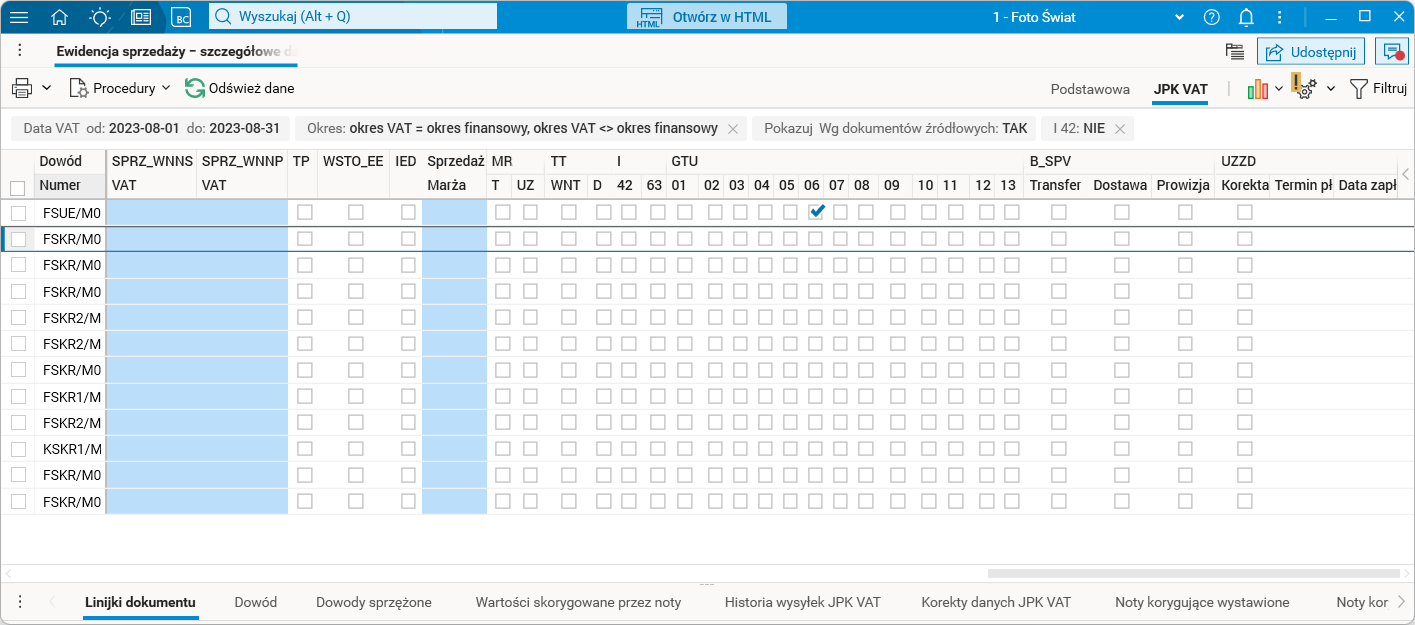Viewport: 1415px width, 625px height.
Task: Open the notifications bell
Action: click(x=1246, y=17)
